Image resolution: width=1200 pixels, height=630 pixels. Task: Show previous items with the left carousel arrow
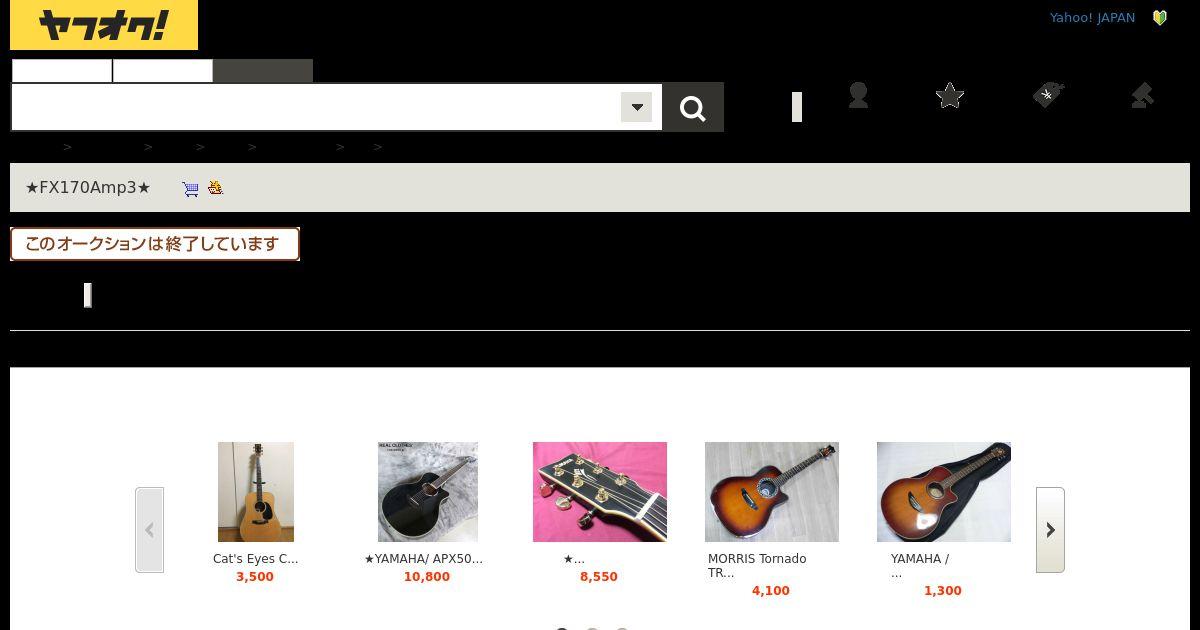(x=149, y=530)
